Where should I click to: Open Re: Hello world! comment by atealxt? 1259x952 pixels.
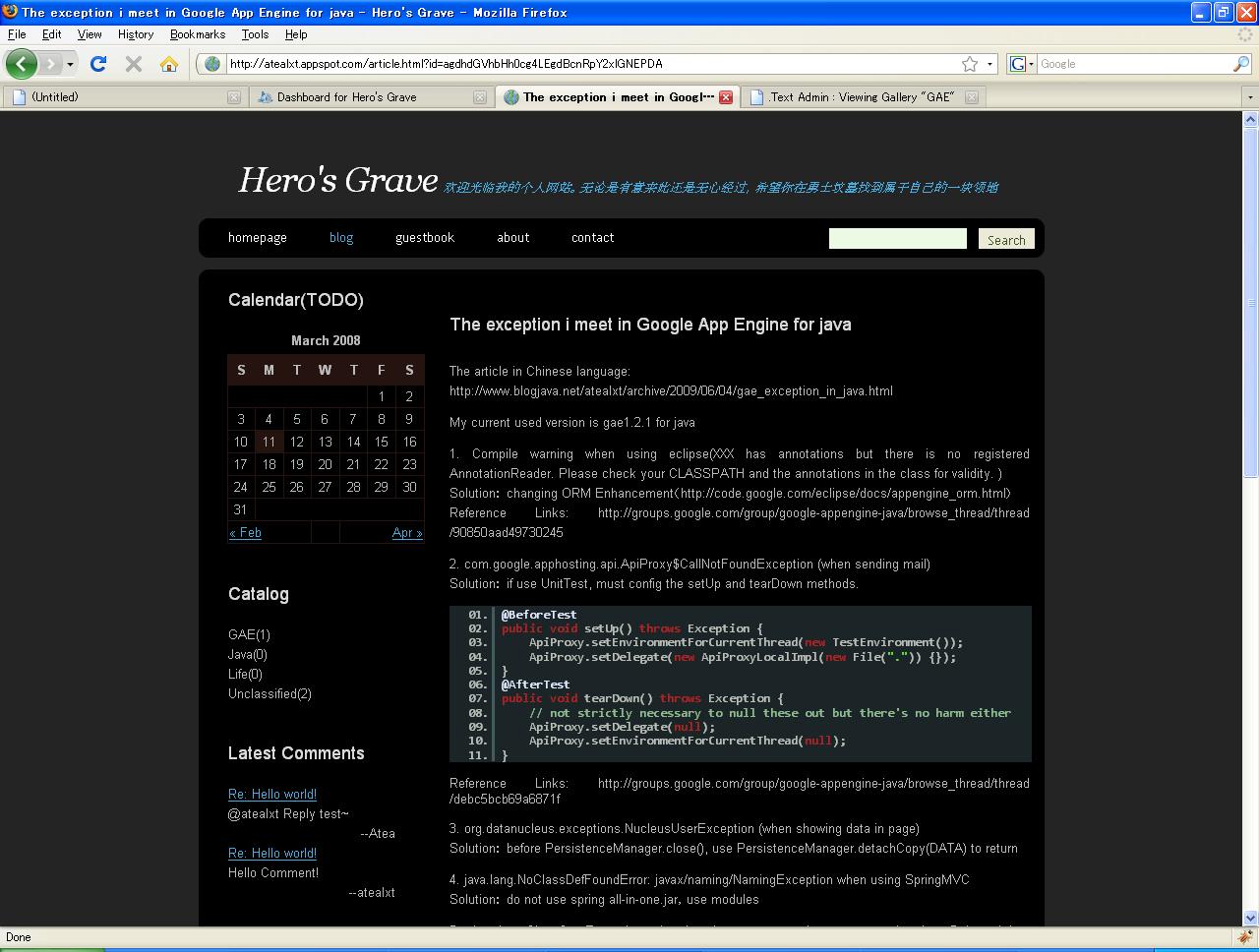pyautogui.click(x=272, y=854)
